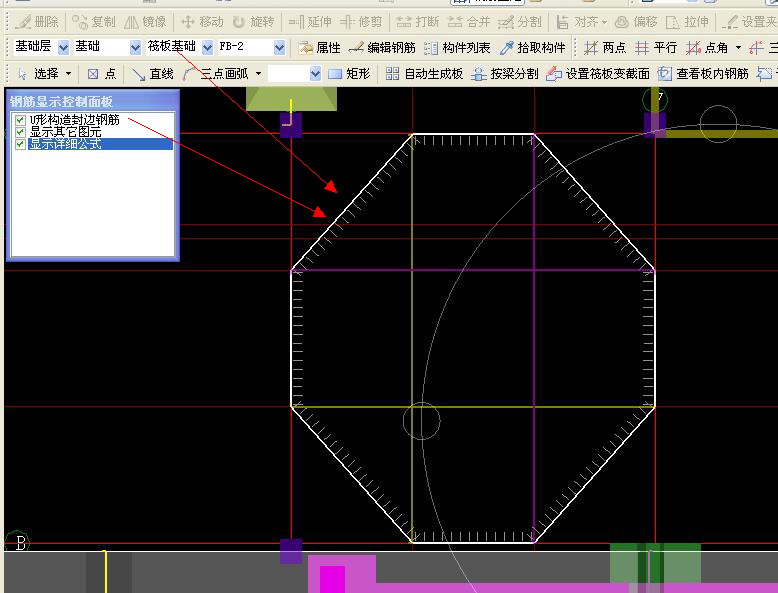778x593 pixels.
Task: Open the 基础层 floor dropdown
Action: pos(64,48)
